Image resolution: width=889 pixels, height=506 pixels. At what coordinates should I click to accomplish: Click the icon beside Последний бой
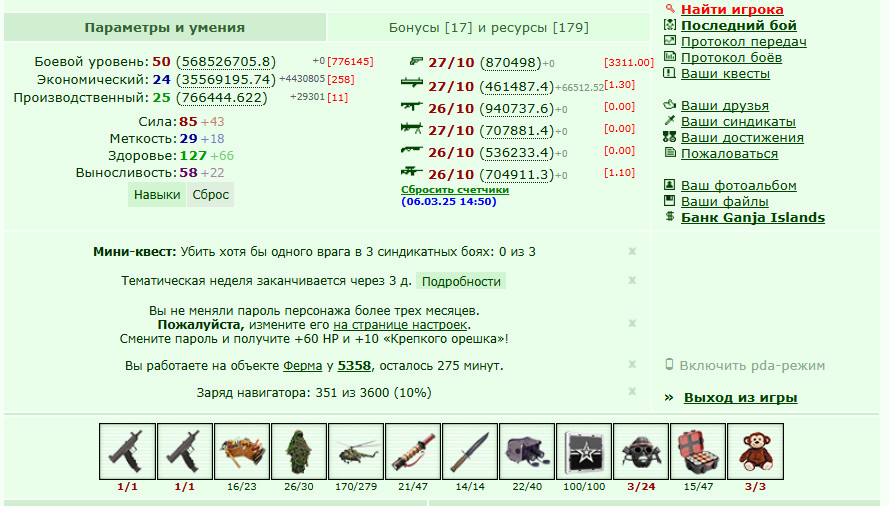670,24
